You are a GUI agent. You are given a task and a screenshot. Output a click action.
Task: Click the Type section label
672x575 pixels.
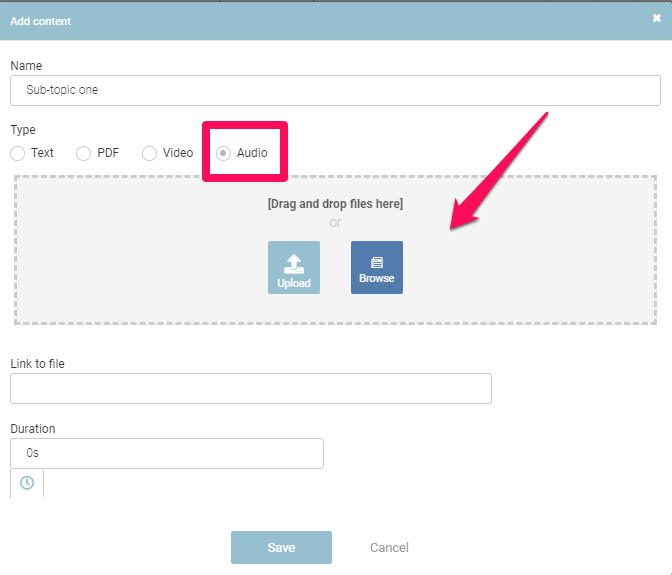point(23,130)
